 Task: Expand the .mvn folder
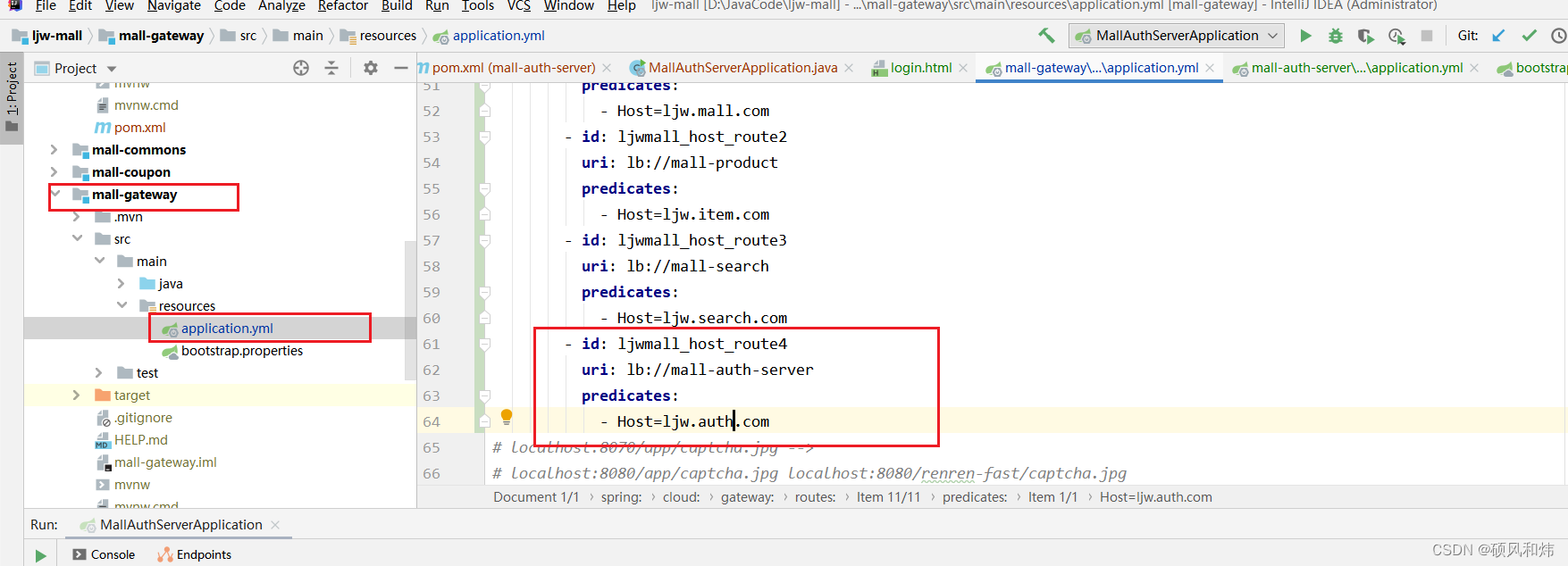76,216
